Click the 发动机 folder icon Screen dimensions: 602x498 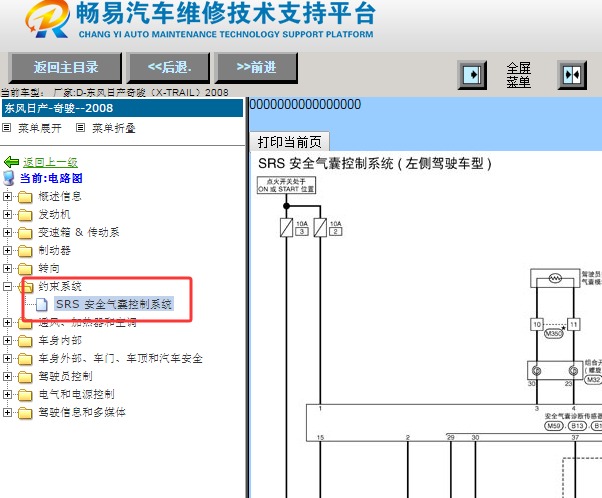[x=25, y=215]
